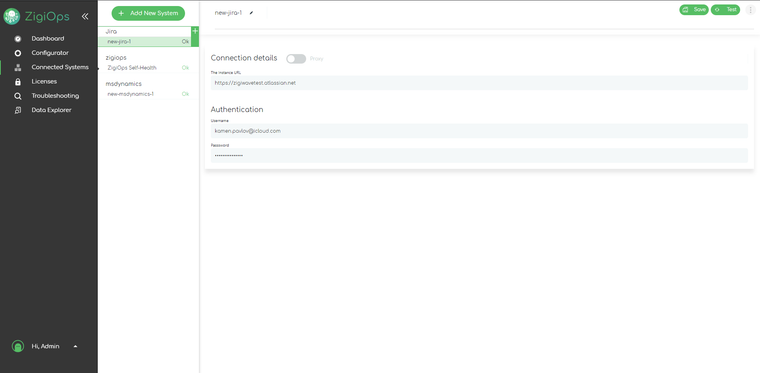This screenshot has height=373, width=760.
Task: Click the Save button
Action: [694, 10]
